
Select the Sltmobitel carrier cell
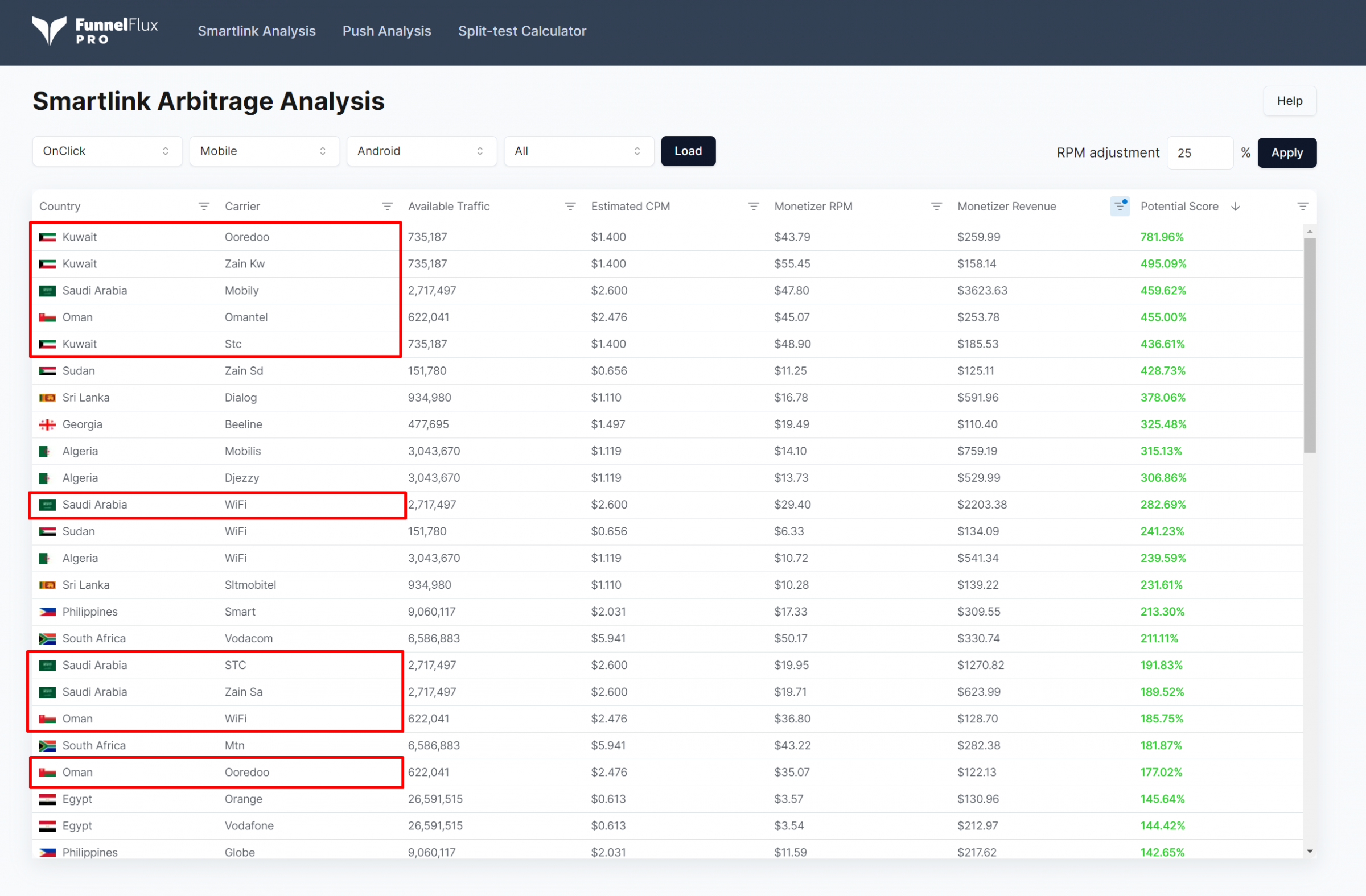pyautogui.click(x=250, y=585)
